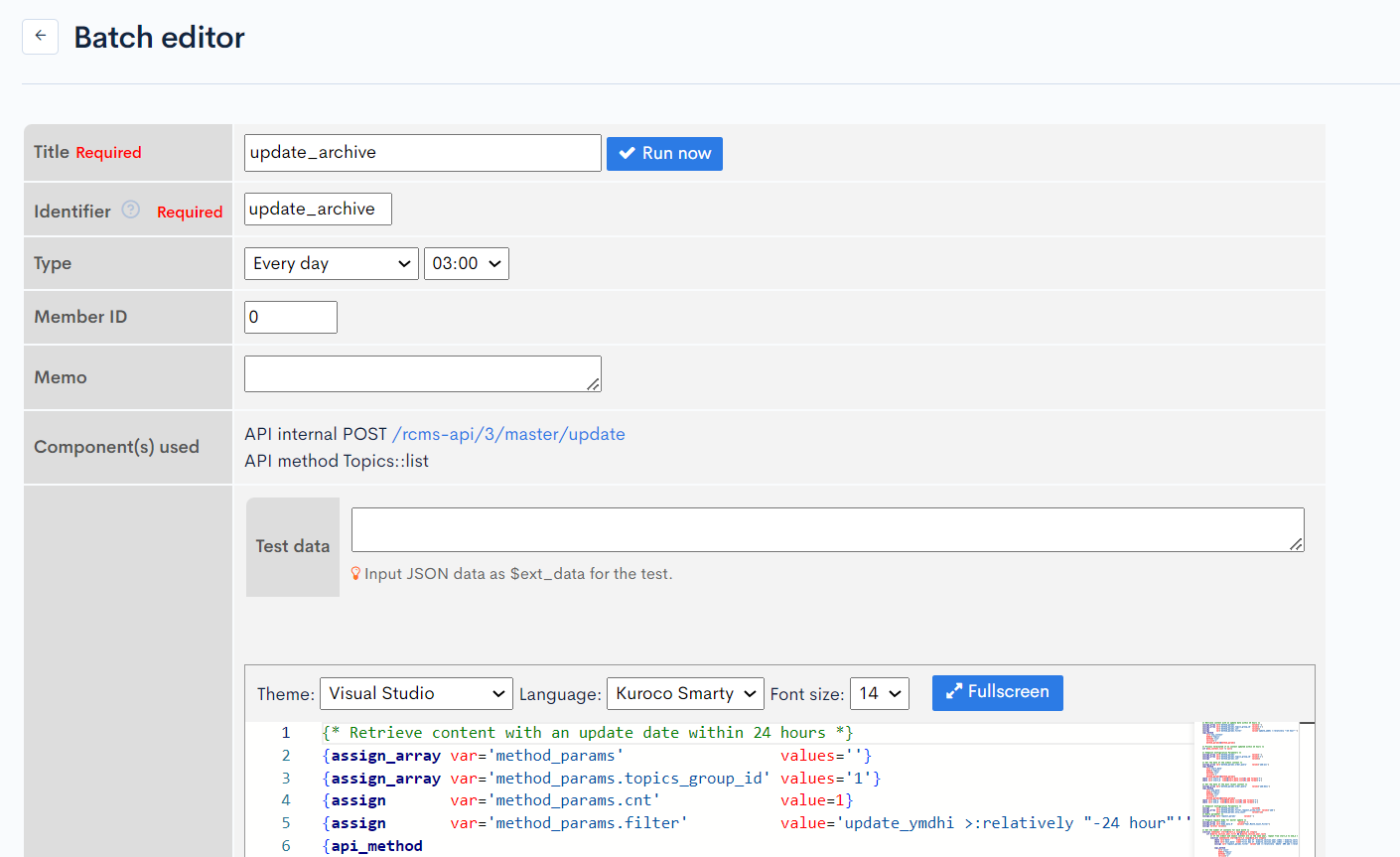
Task: Open the help tooltip next to Identifier
Action: point(130,210)
